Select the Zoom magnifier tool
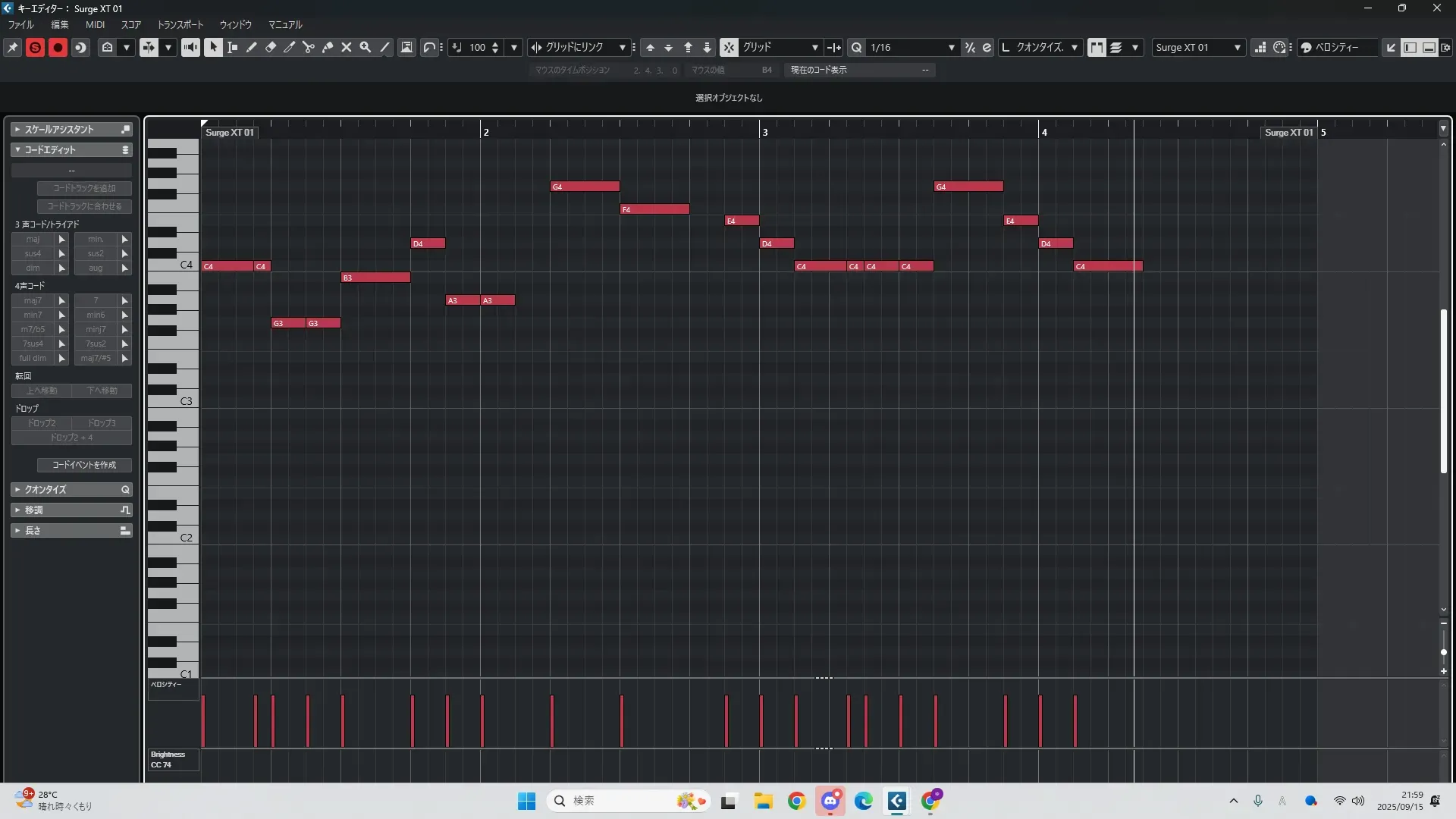1456x819 pixels. pos(366,47)
